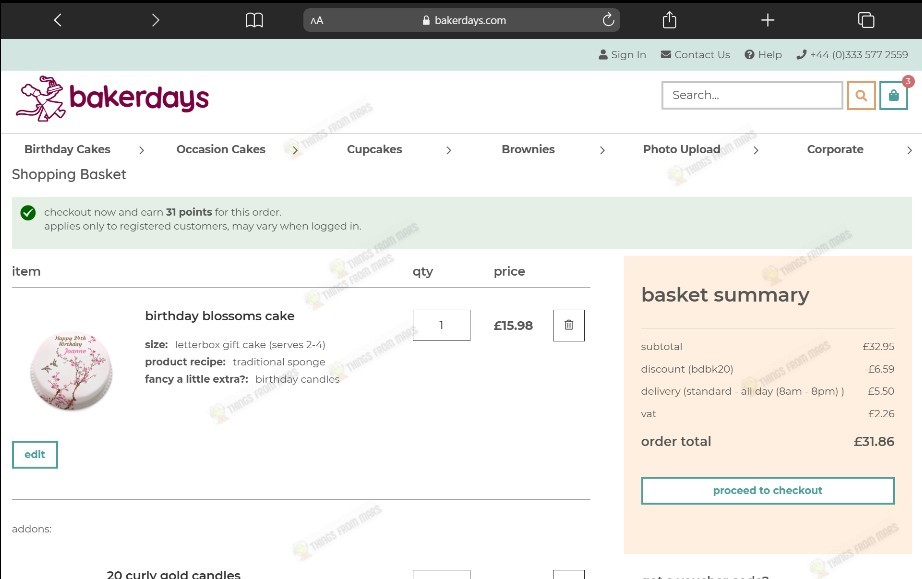Screen dimensions: 922x579
Task: Click the green checkmark points icon
Action: (x=28, y=213)
